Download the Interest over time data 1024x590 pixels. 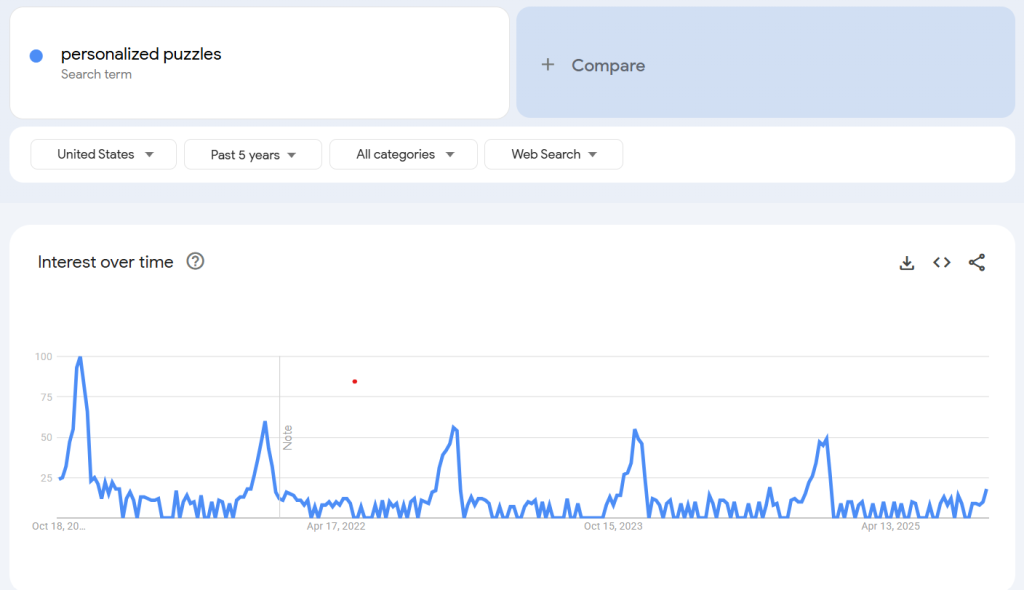907,263
